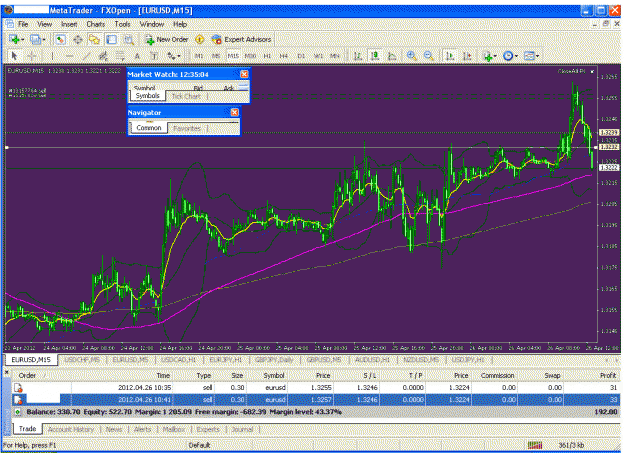Screen dimensions: 625x453
Task: Open the Experts terminal tab
Action: pyautogui.click(x=208, y=429)
